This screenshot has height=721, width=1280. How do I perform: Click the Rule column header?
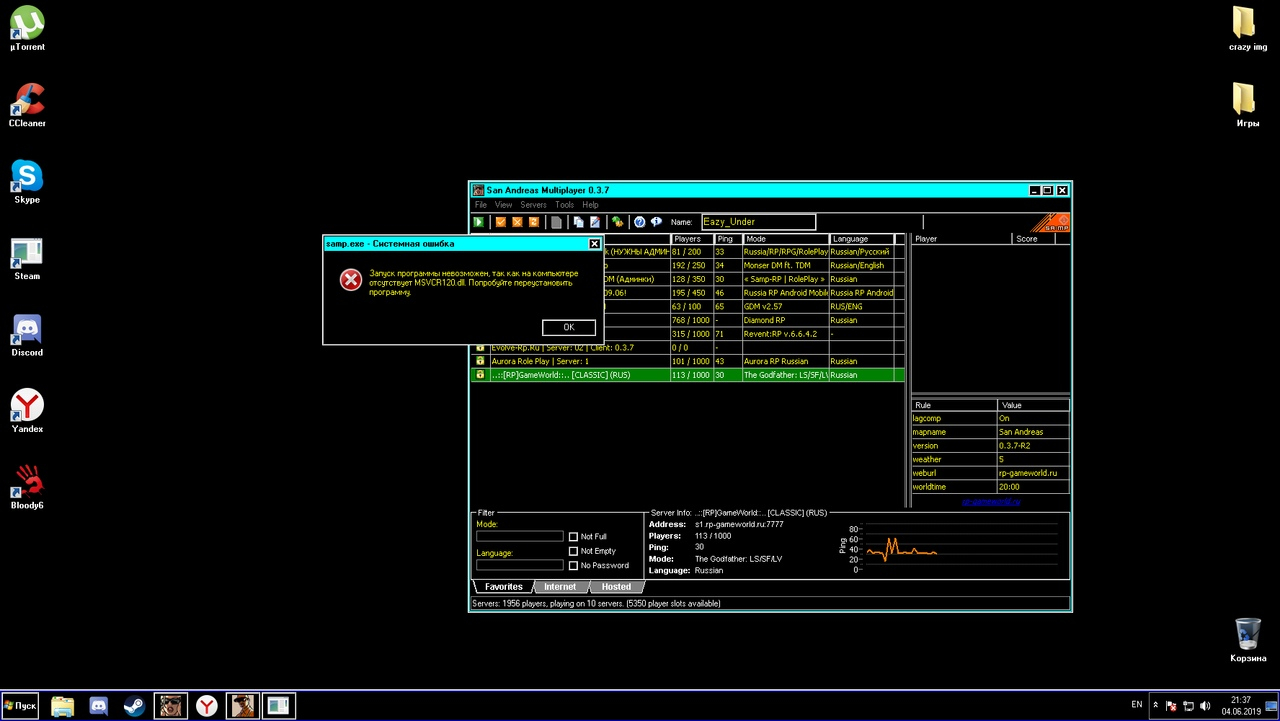(954, 405)
